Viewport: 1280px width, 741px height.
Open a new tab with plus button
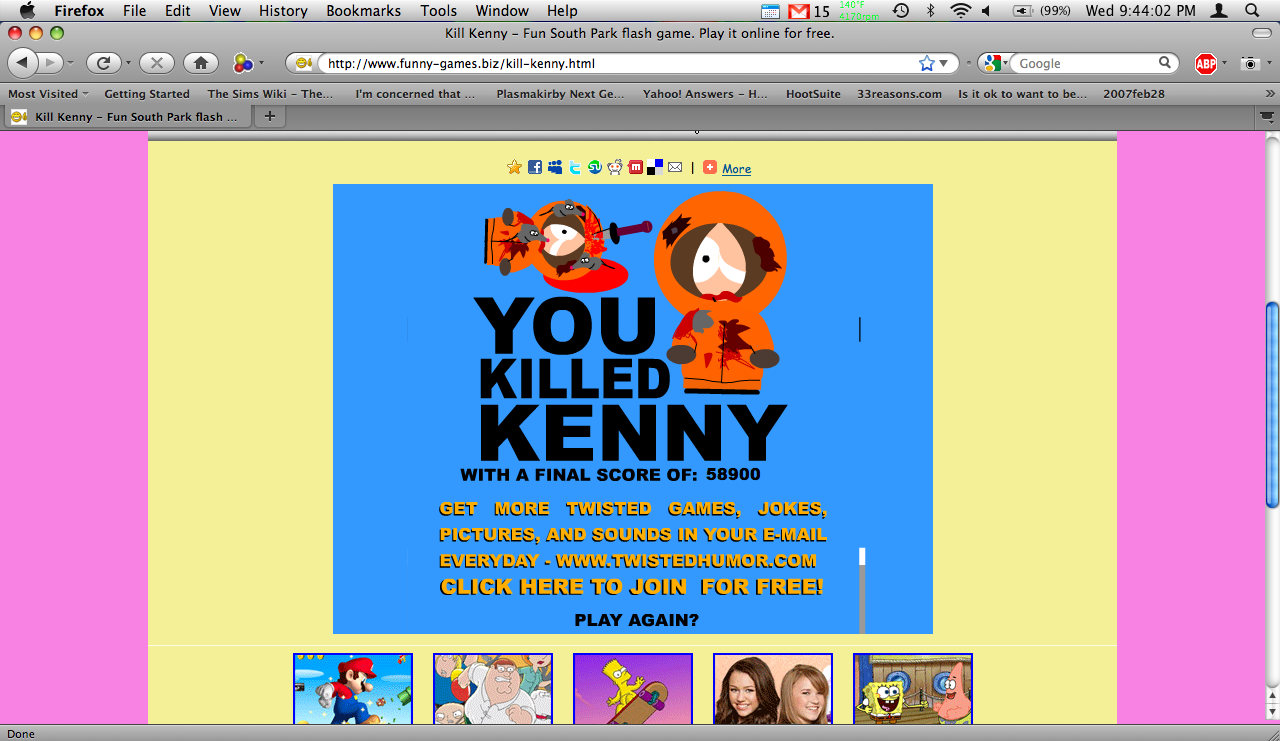[269, 117]
